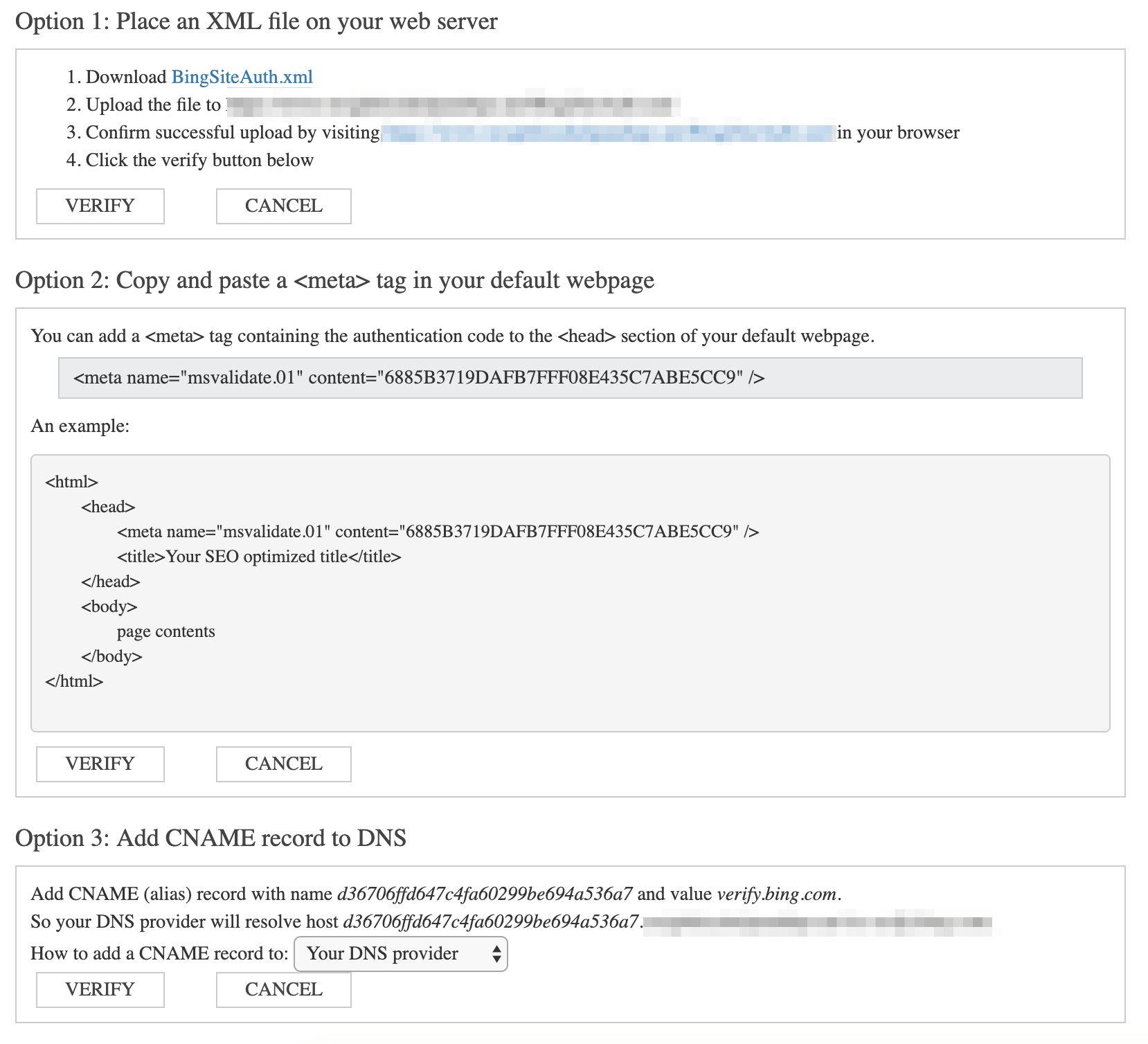Image resolution: width=1148 pixels, height=1044 pixels.
Task: Click VERIFY under the meta tag option
Action: point(100,764)
